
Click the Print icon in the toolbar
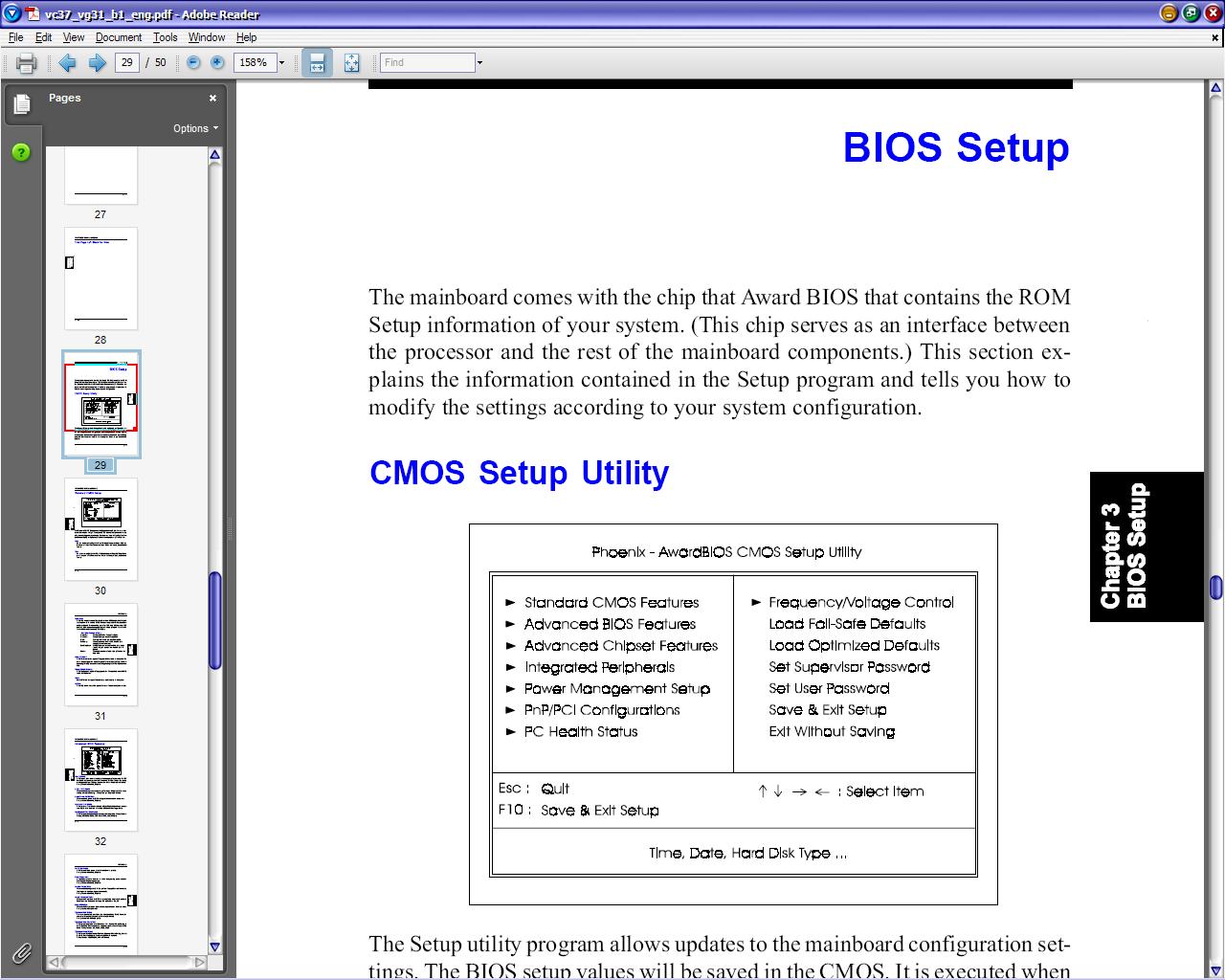[x=26, y=63]
